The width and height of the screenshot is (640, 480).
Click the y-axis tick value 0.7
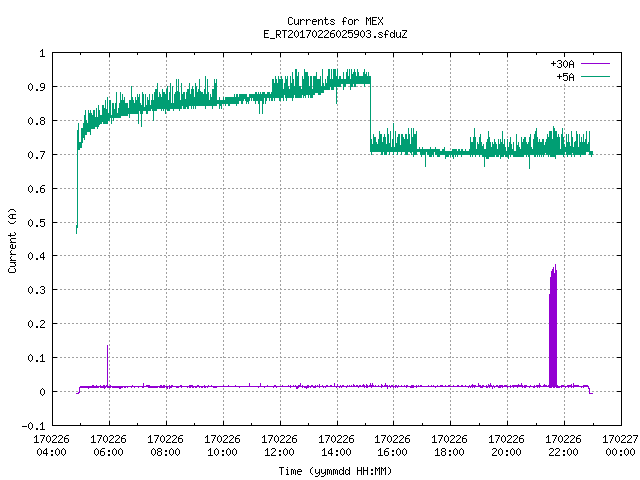pos(36,155)
